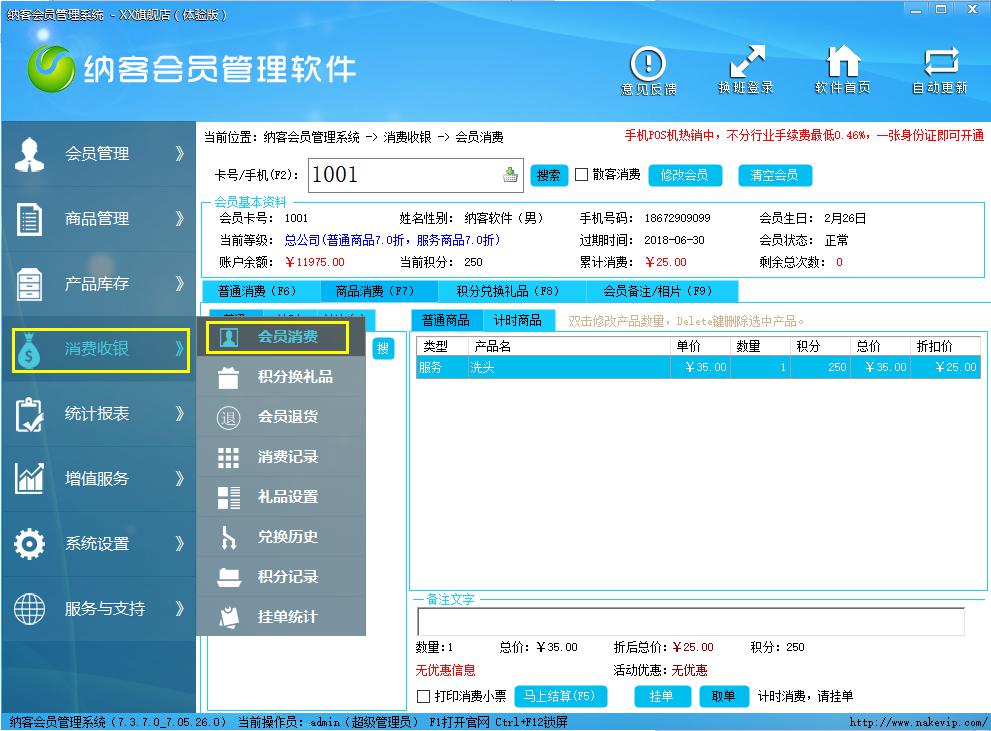
Task: Expand the 会员管理 sidebar section
Action: tap(98, 154)
